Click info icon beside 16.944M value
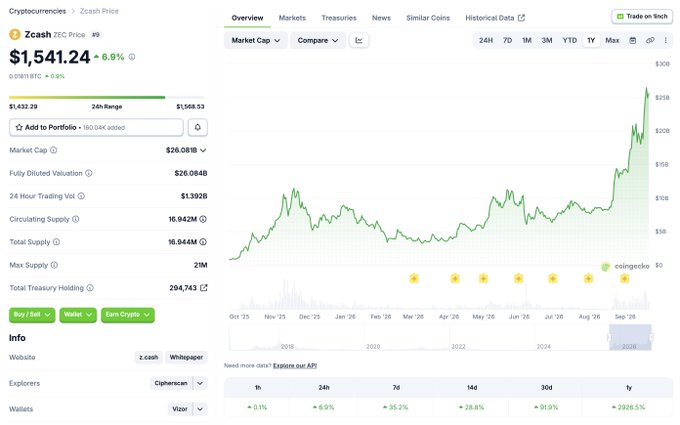 pos(203,242)
